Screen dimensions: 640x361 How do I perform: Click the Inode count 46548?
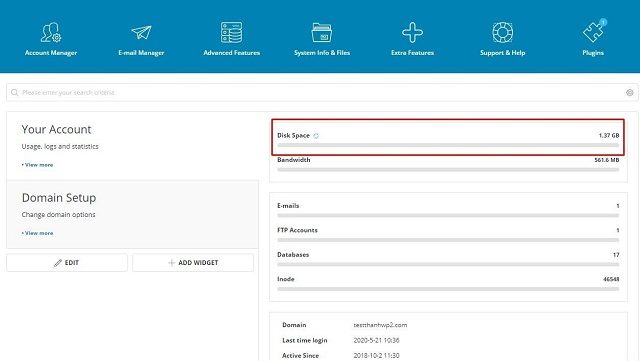[611, 279]
